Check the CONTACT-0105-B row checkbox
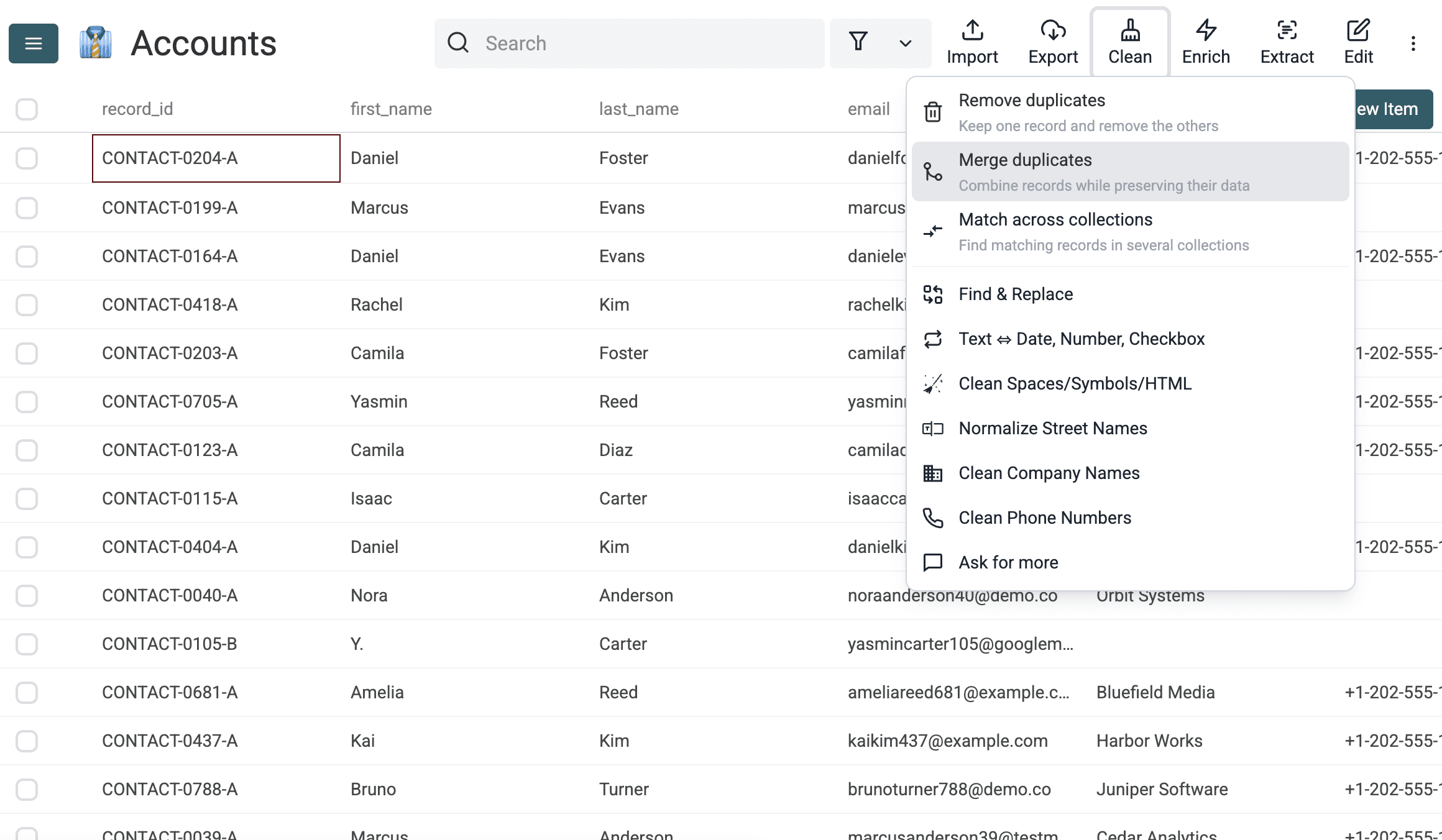Screen dimensions: 1442x840 (x=27, y=644)
